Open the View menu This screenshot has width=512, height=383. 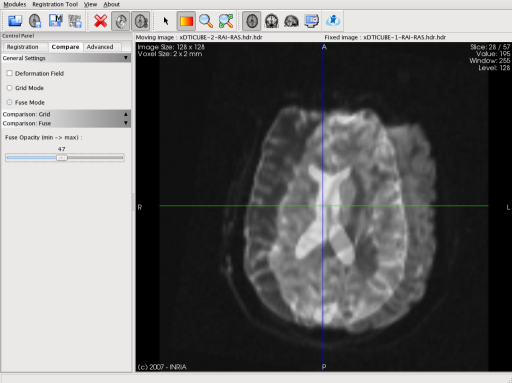pyautogui.click(x=90, y=4)
